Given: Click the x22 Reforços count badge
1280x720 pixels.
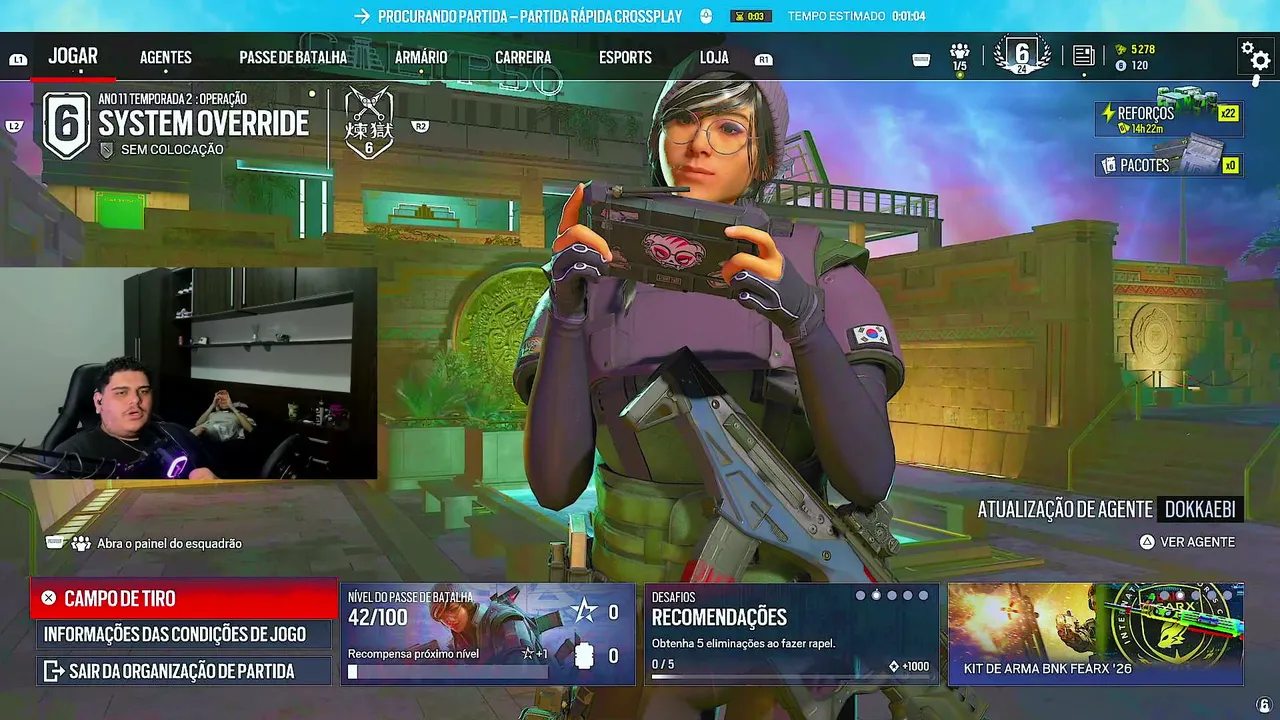Looking at the screenshot, I should (x=1228, y=113).
